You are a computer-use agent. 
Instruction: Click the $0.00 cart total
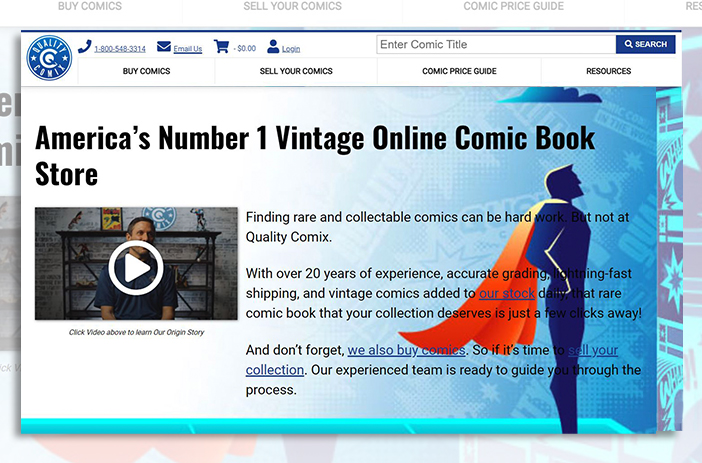(245, 48)
